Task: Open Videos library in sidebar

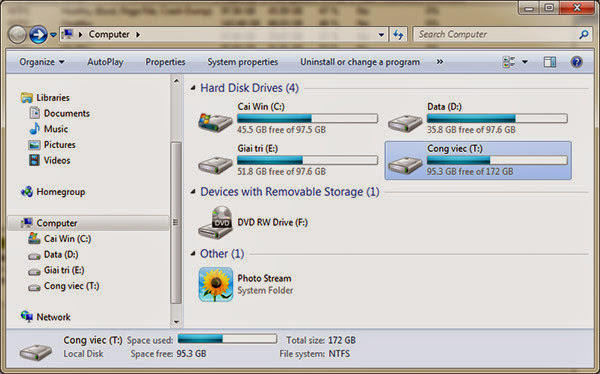Action: tap(49, 160)
